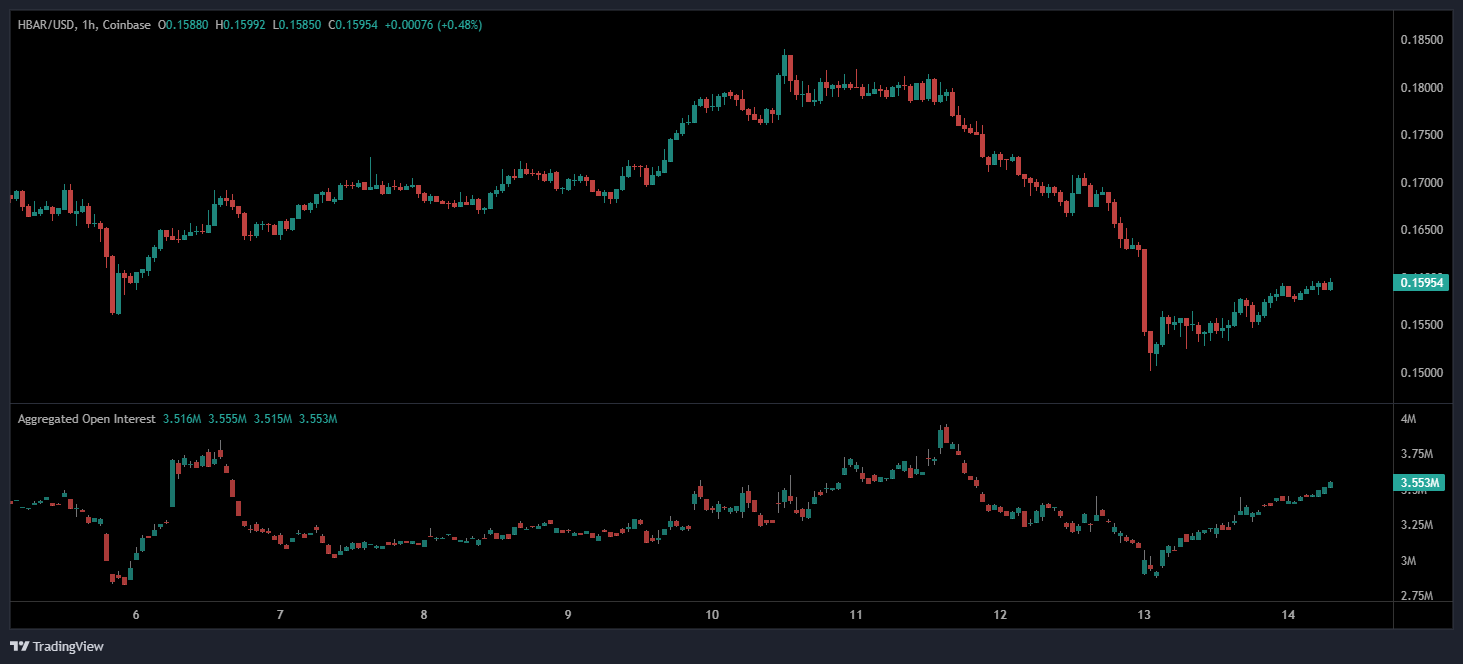The image size is (1463, 664).
Task: Click the 4M scale label on lower pane
Action: [x=1407, y=420]
